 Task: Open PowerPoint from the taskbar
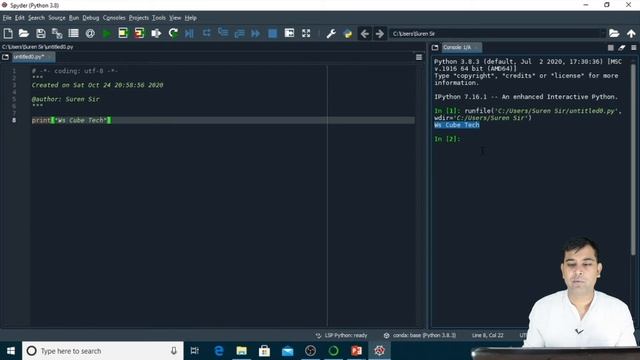(356, 351)
